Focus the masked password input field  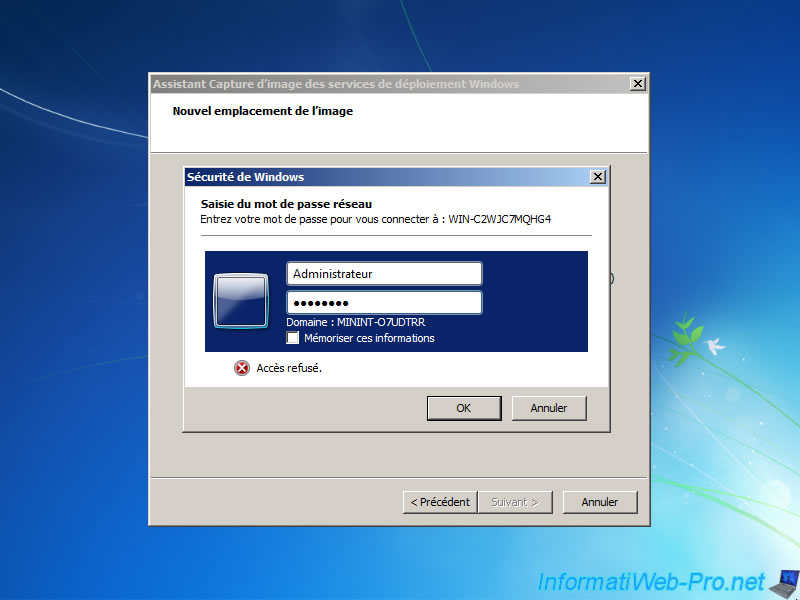tap(384, 301)
